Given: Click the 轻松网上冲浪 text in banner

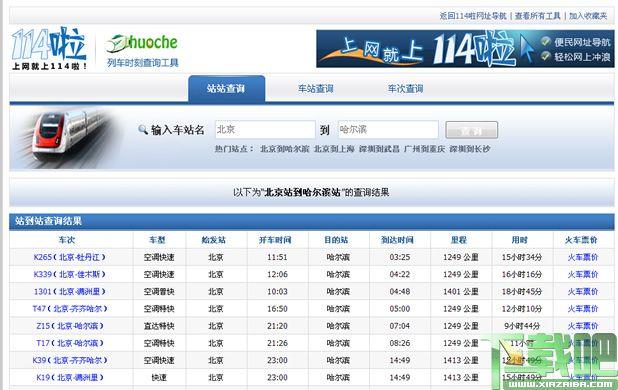Looking at the screenshot, I should [x=582, y=57].
